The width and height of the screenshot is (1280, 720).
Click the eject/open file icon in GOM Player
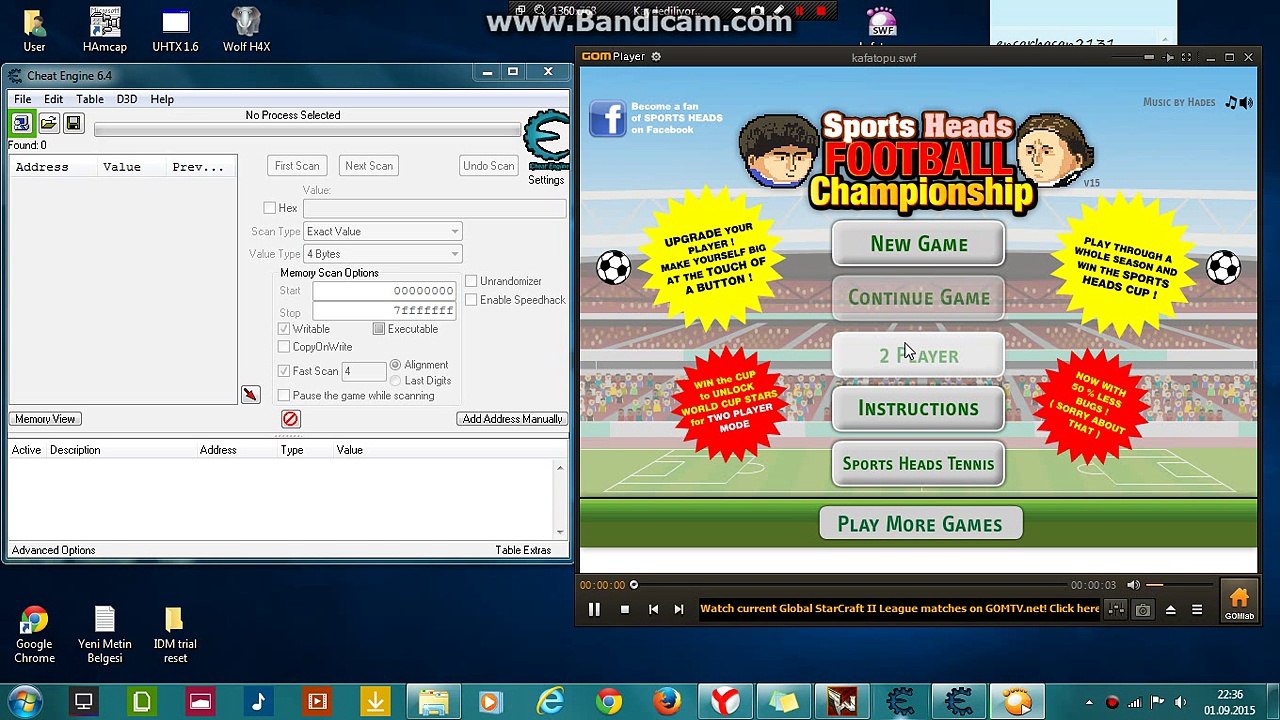pos(1170,609)
